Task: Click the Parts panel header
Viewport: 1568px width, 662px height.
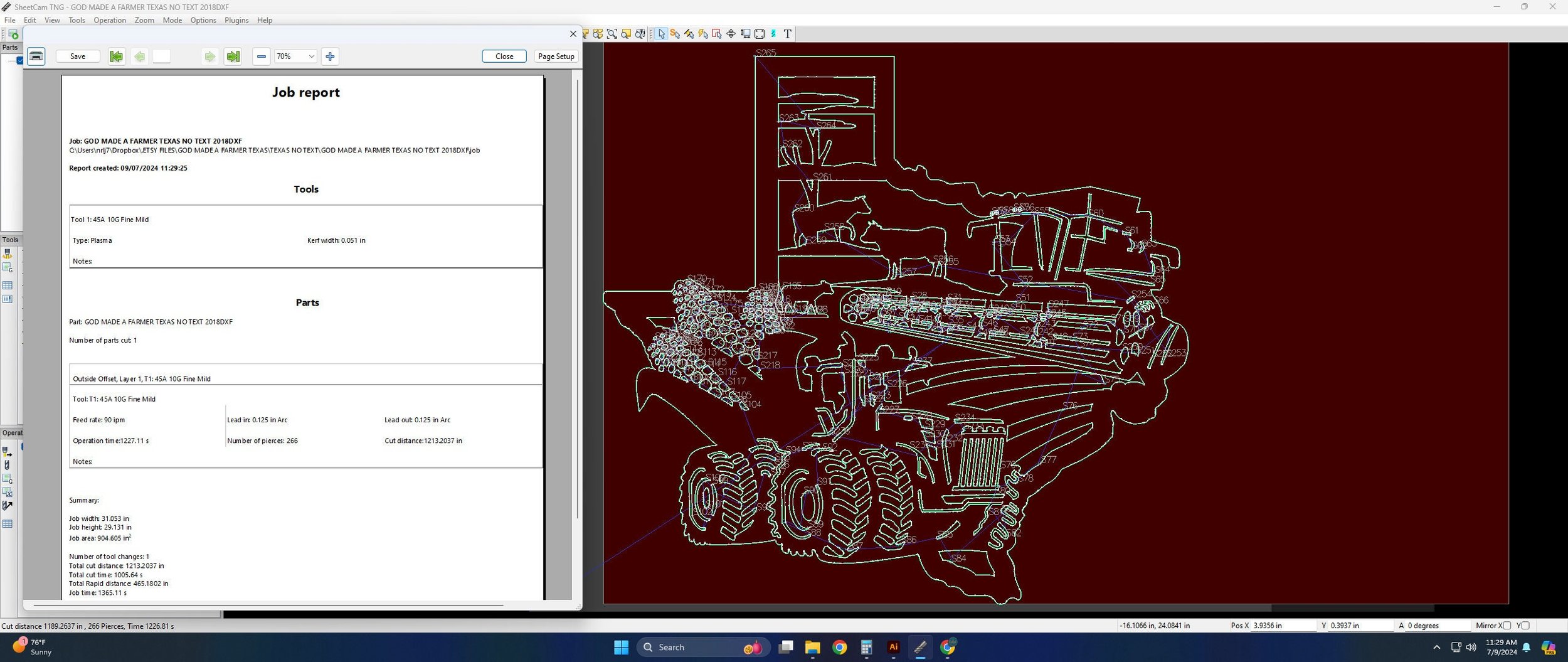Action: (x=11, y=48)
